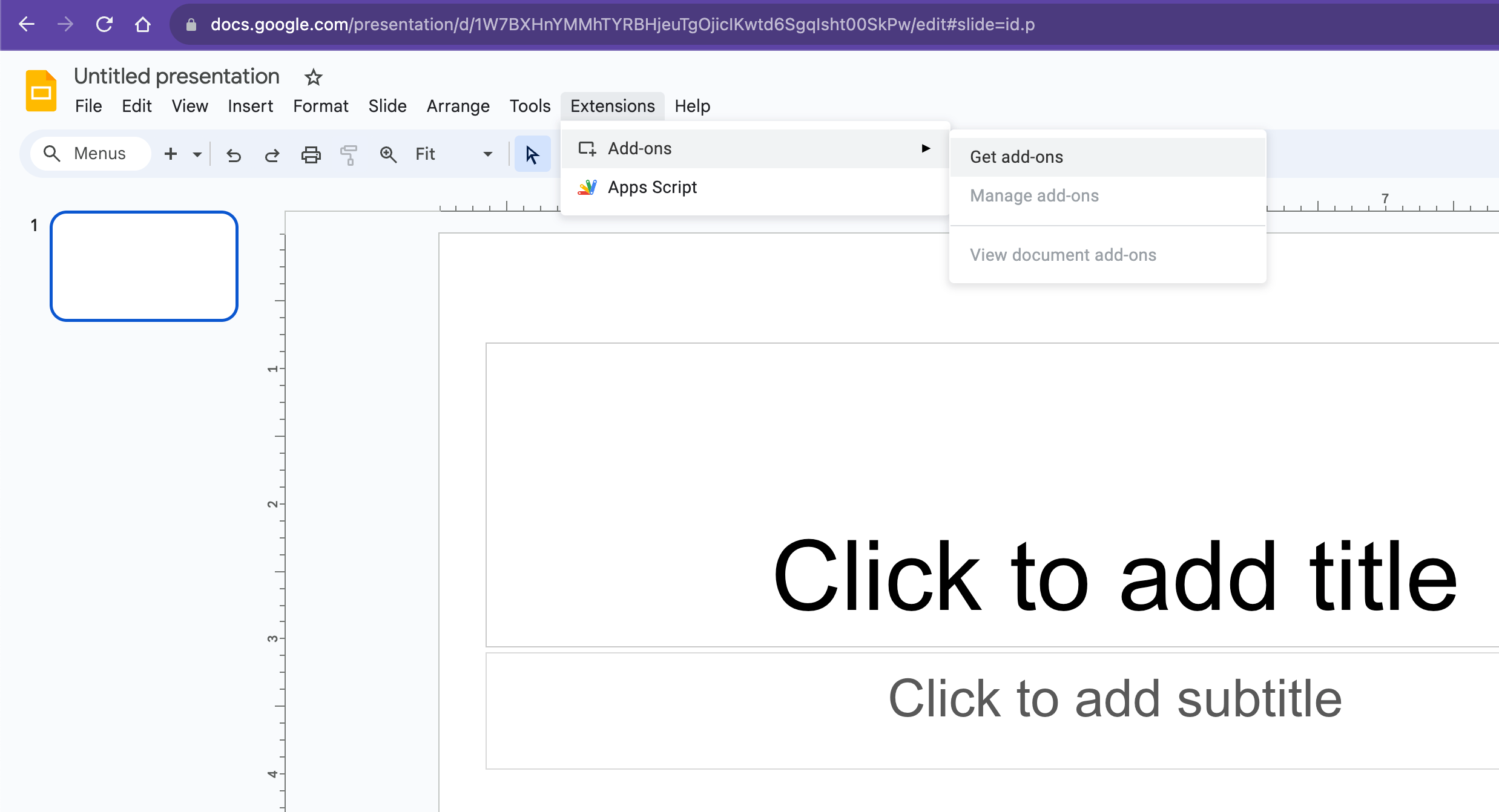
Task: Click the zoom magnifier icon
Action: pyautogui.click(x=388, y=155)
